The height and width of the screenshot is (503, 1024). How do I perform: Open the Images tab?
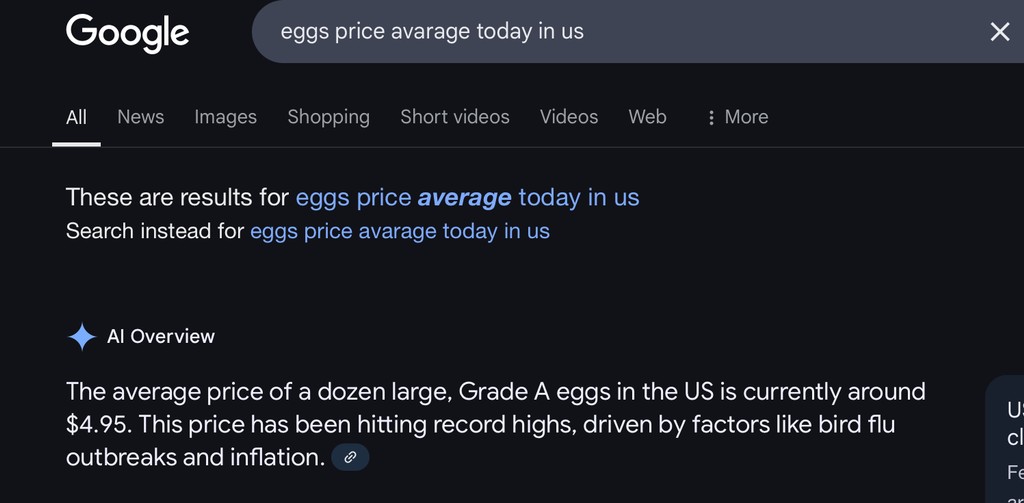click(225, 117)
